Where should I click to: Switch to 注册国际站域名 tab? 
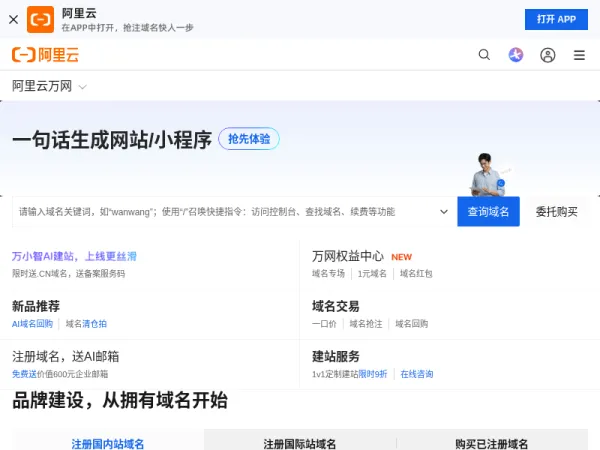pos(300,441)
